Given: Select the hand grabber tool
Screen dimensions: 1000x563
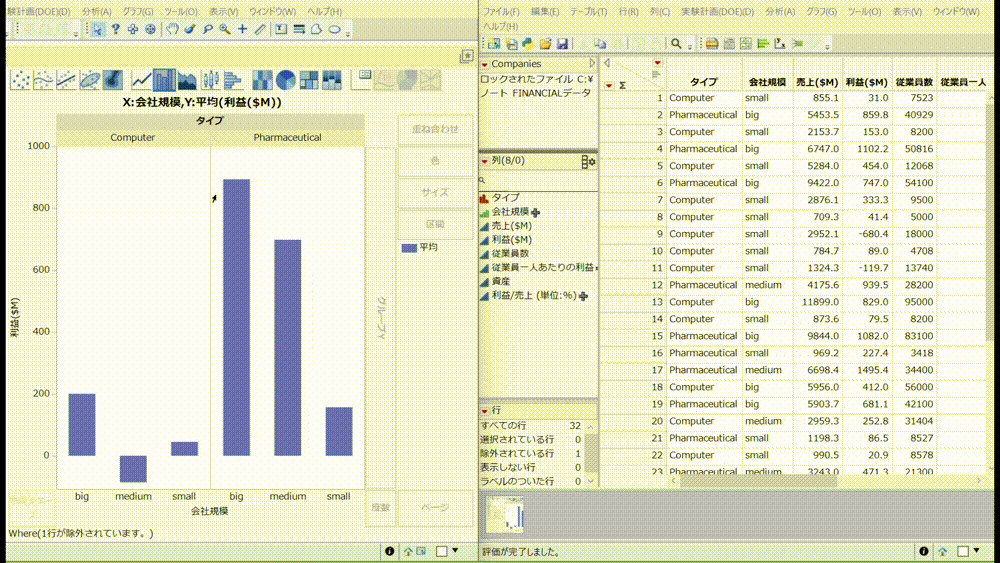Looking at the screenshot, I should 172,29.
